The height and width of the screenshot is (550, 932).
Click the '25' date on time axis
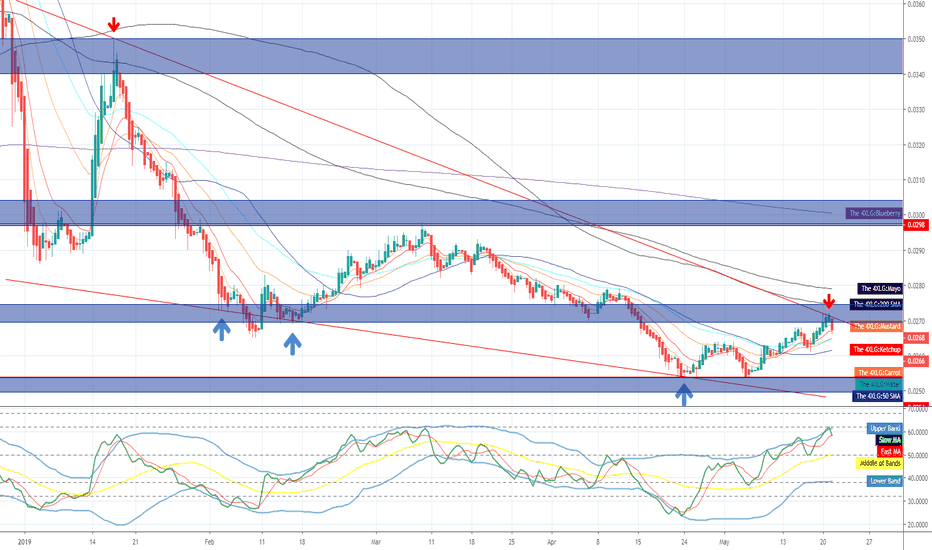pyautogui.click(x=511, y=542)
